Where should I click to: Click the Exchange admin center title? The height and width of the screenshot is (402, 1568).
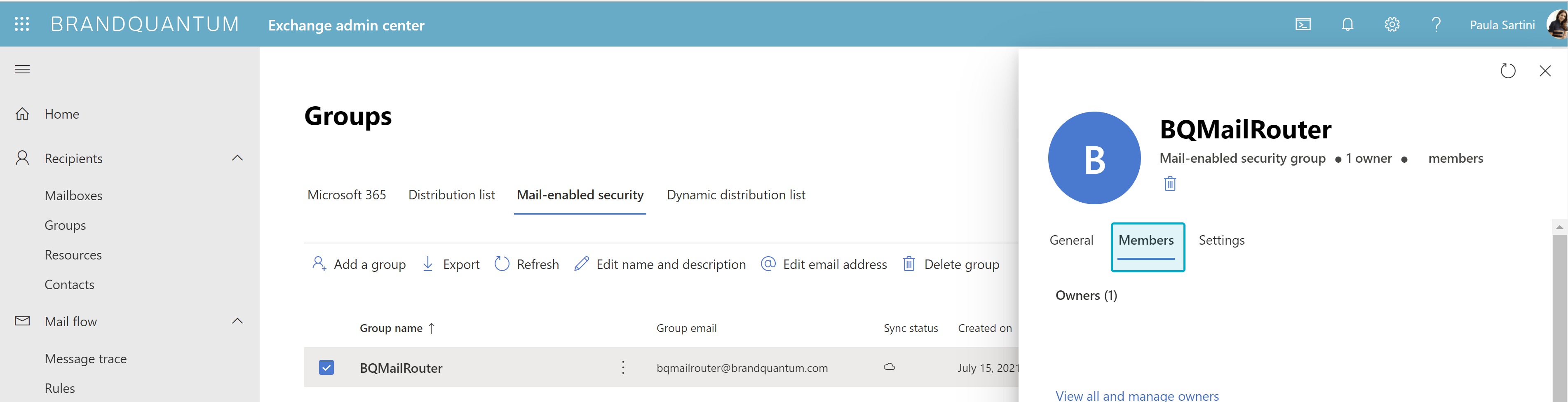point(346,25)
